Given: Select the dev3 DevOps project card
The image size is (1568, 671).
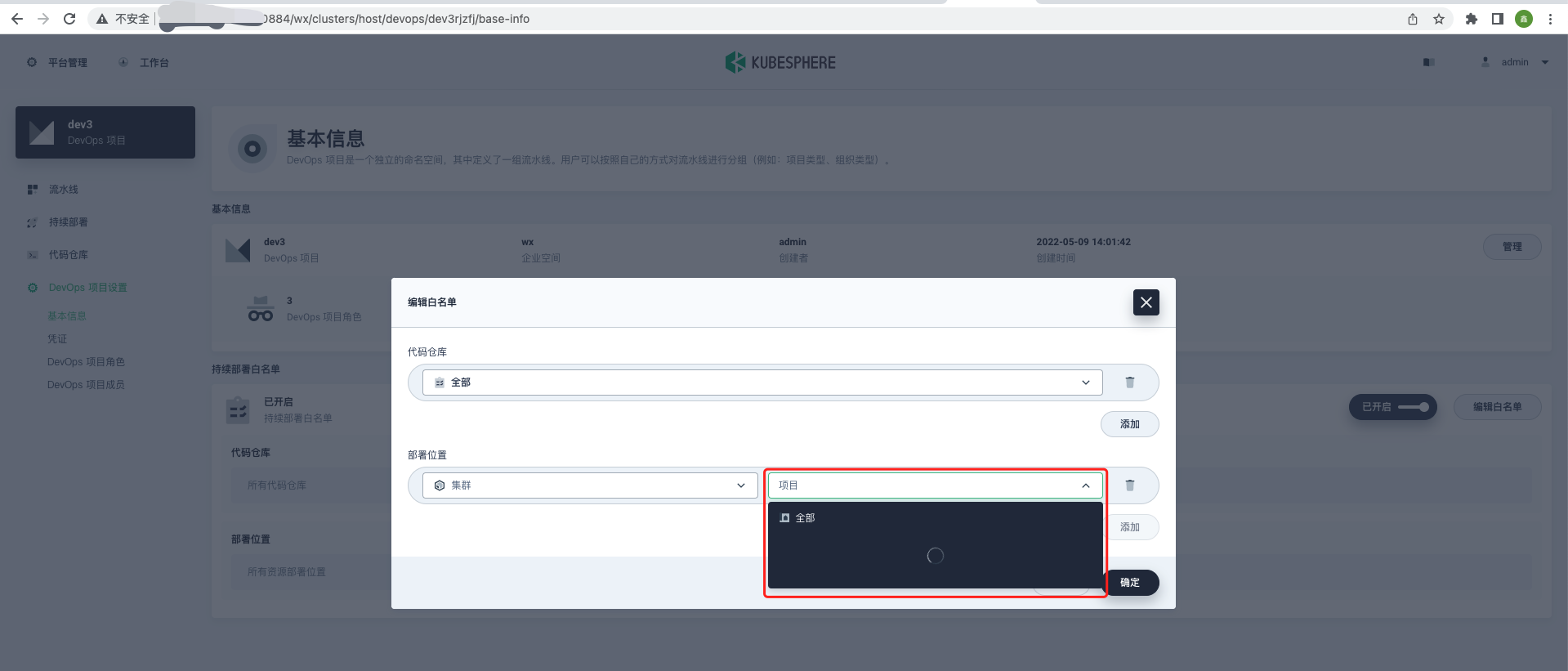Looking at the screenshot, I should (x=105, y=132).
